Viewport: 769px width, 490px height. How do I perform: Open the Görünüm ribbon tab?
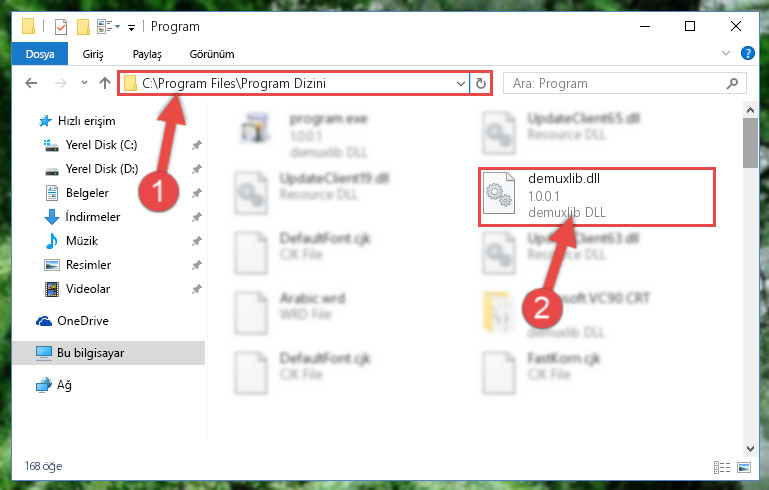click(212, 54)
